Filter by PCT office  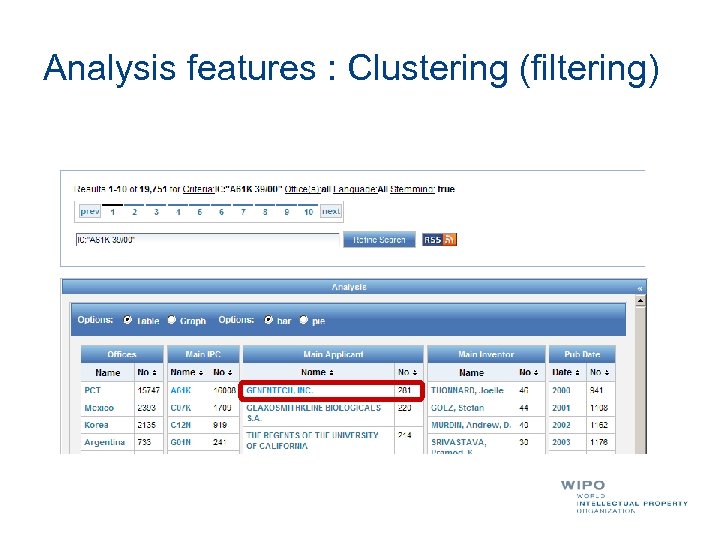[92, 390]
